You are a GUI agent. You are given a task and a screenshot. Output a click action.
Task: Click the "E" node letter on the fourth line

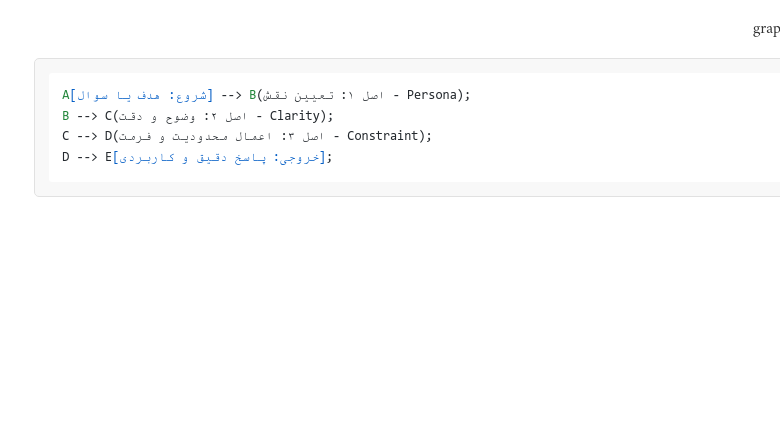pyautogui.click(x=108, y=157)
